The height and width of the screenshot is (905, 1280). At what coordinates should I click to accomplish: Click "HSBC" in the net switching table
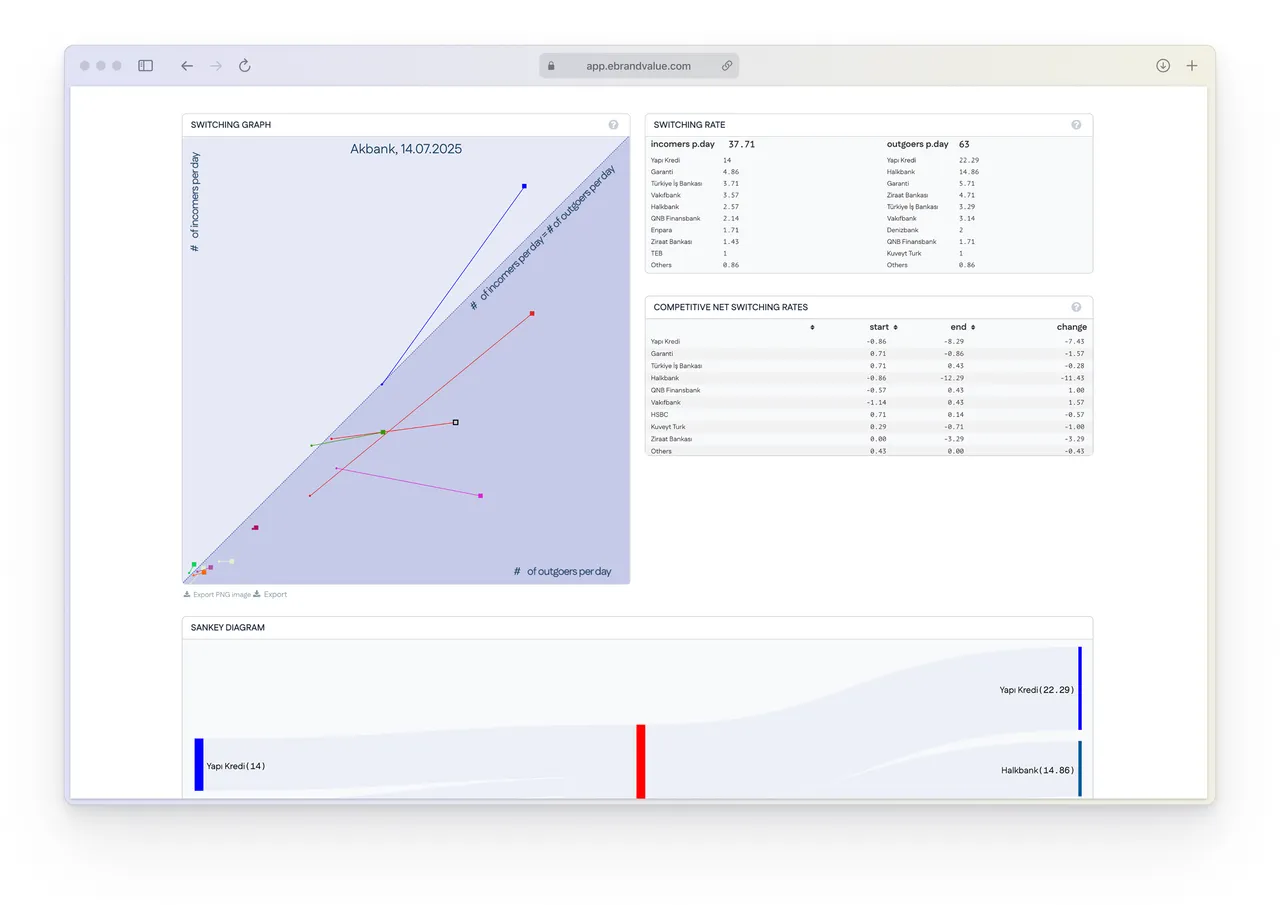pos(659,414)
